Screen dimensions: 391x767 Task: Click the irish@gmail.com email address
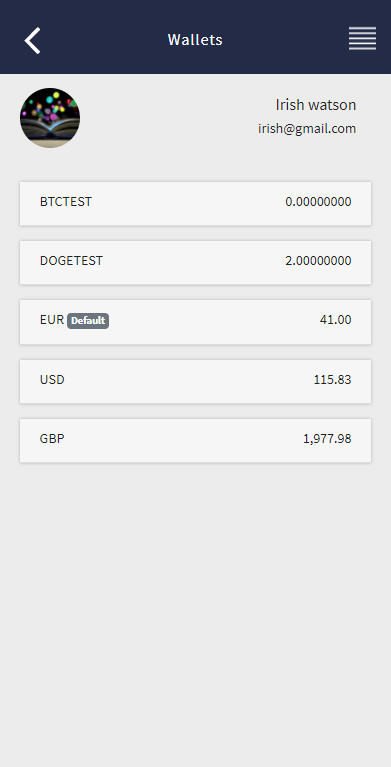(x=307, y=129)
